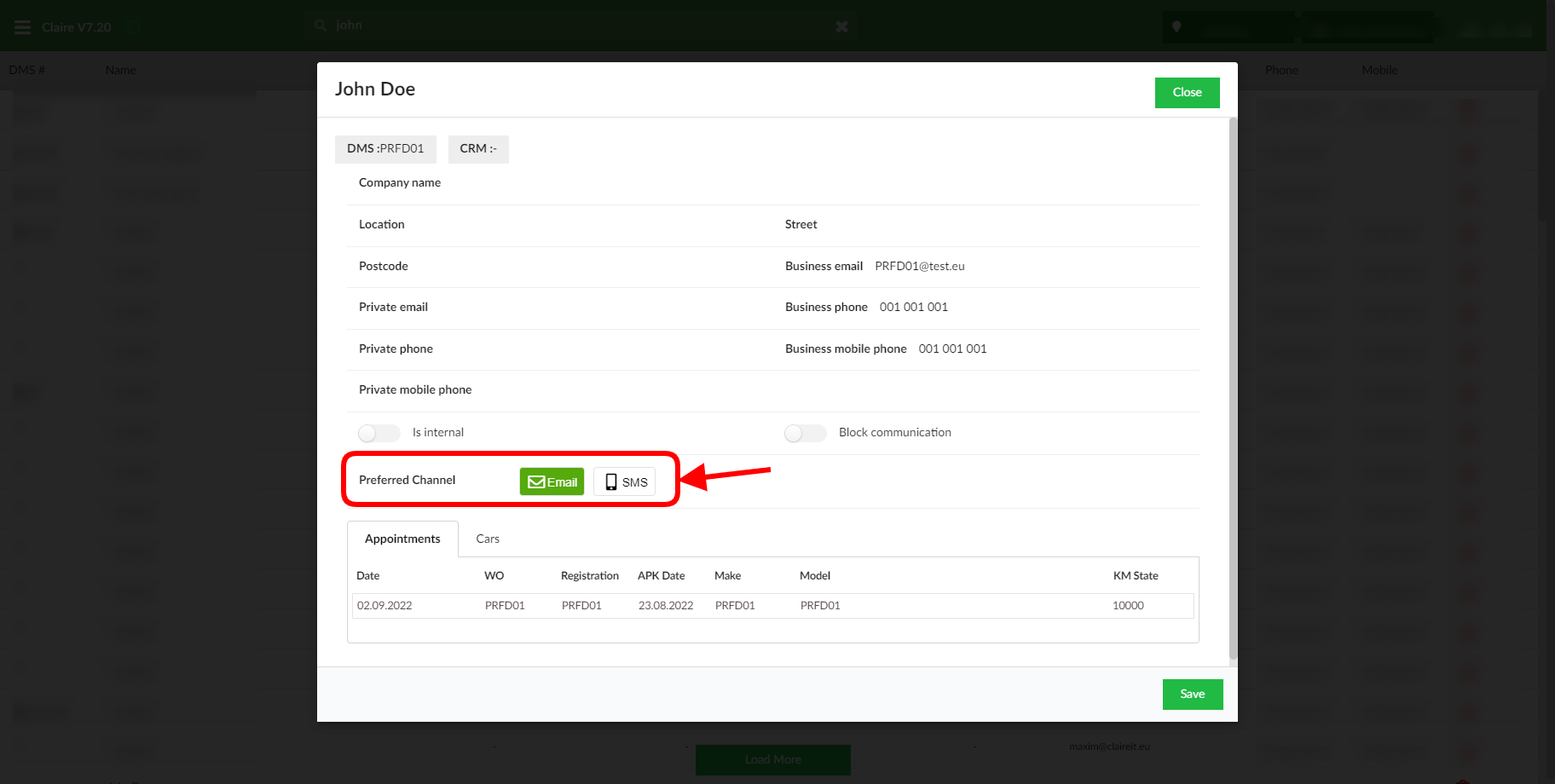Click the Load More button
This screenshot has width=1555, height=784.
click(x=772, y=759)
